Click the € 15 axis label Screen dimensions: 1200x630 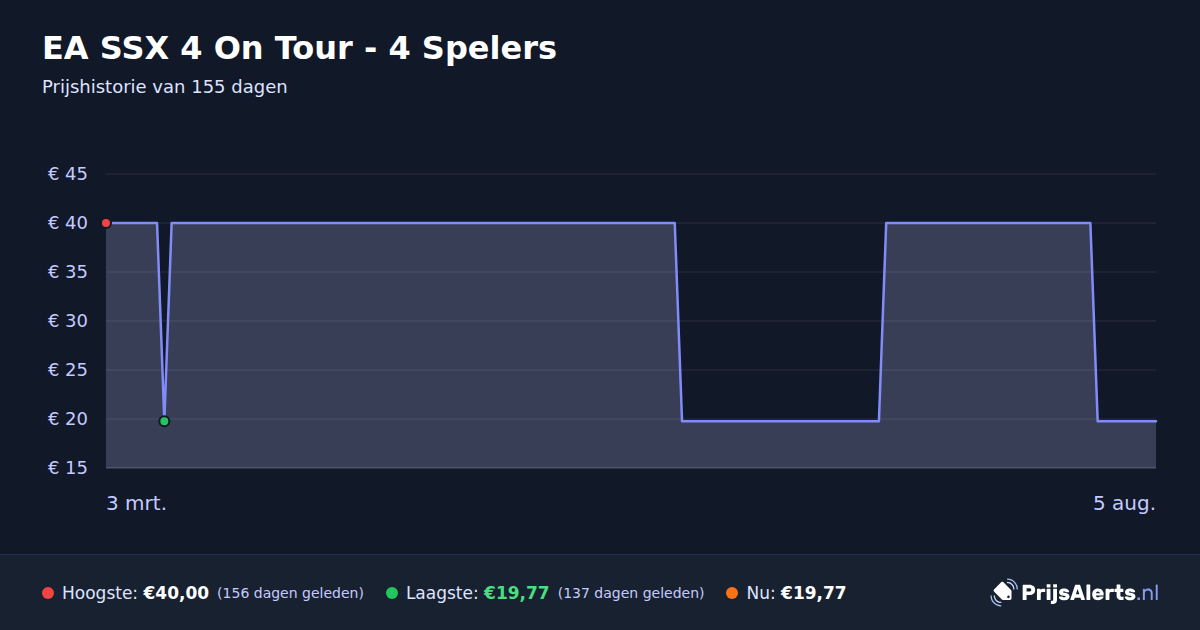(x=68, y=468)
